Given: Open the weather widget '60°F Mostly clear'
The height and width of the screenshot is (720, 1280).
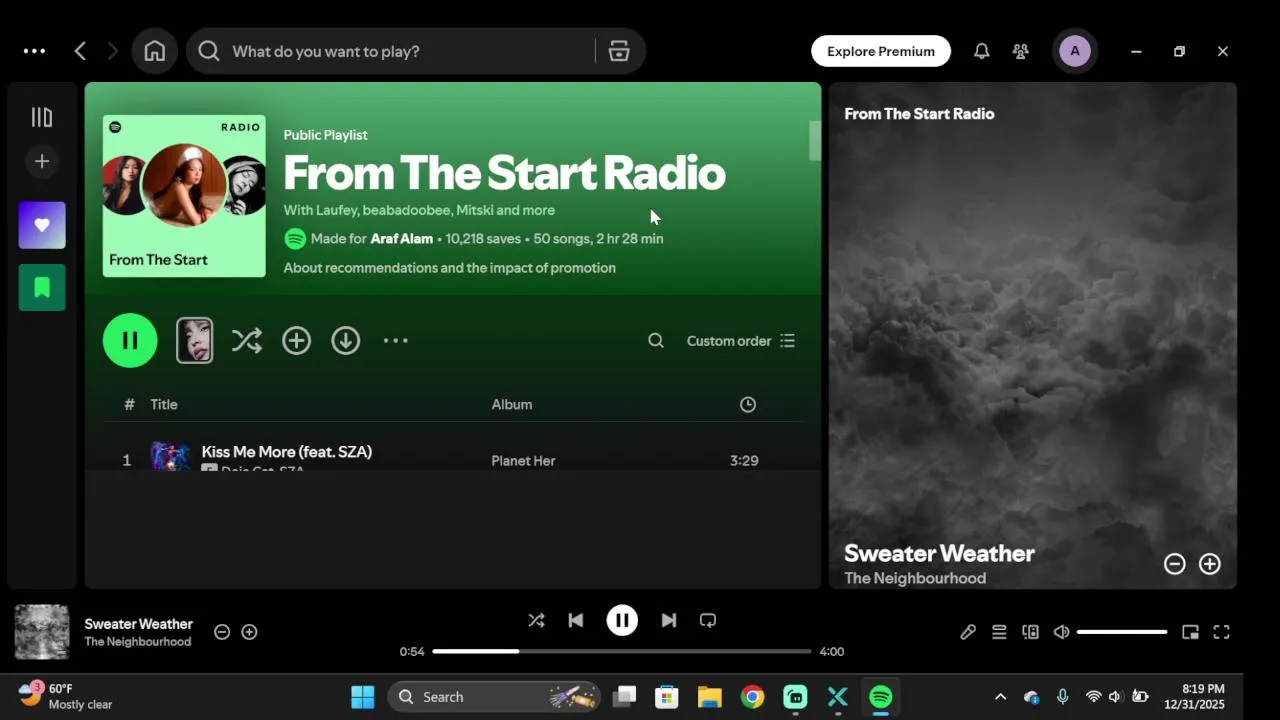Looking at the screenshot, I should pyautogui.click(x=66, y=696).
